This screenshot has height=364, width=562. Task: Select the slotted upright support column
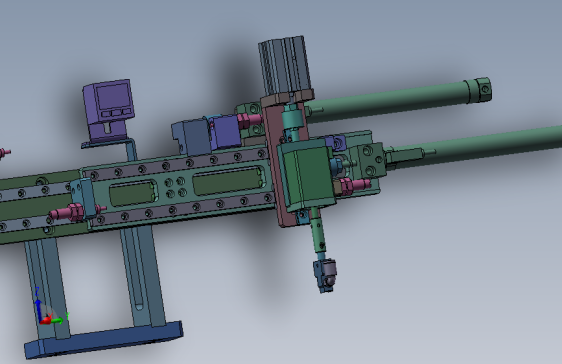coord(142,277)
